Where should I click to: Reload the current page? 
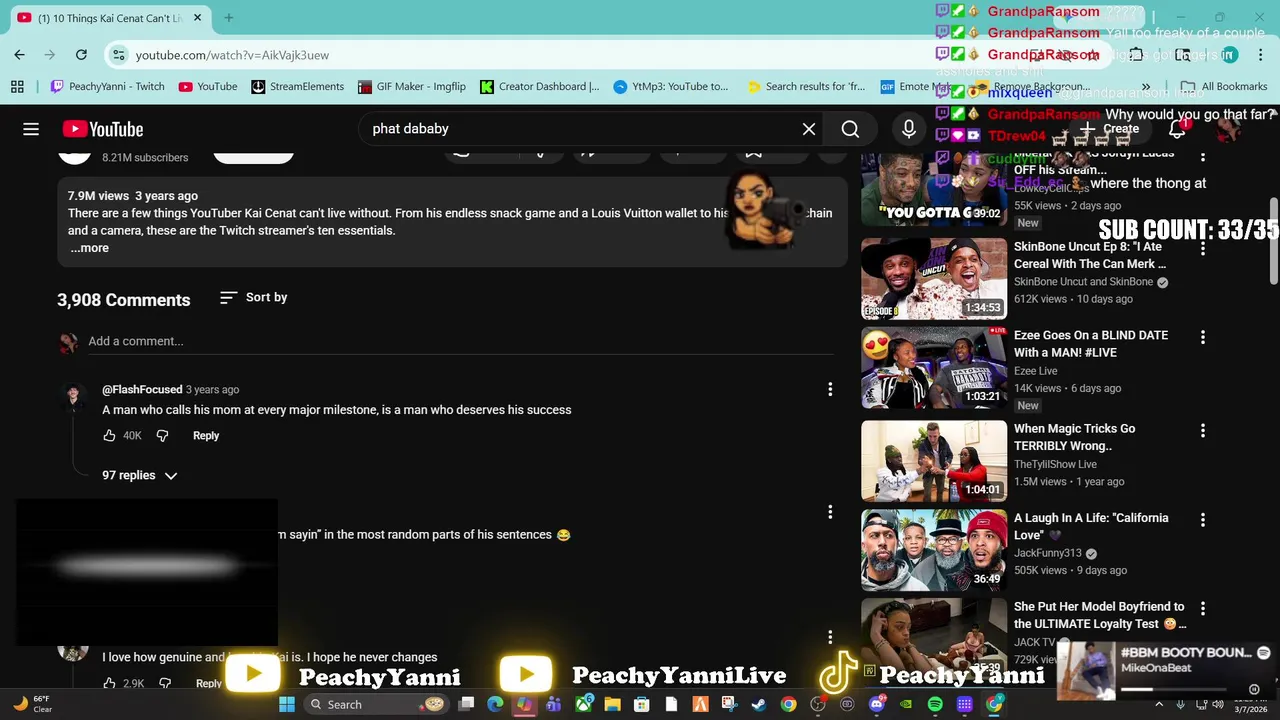point(81,55)
